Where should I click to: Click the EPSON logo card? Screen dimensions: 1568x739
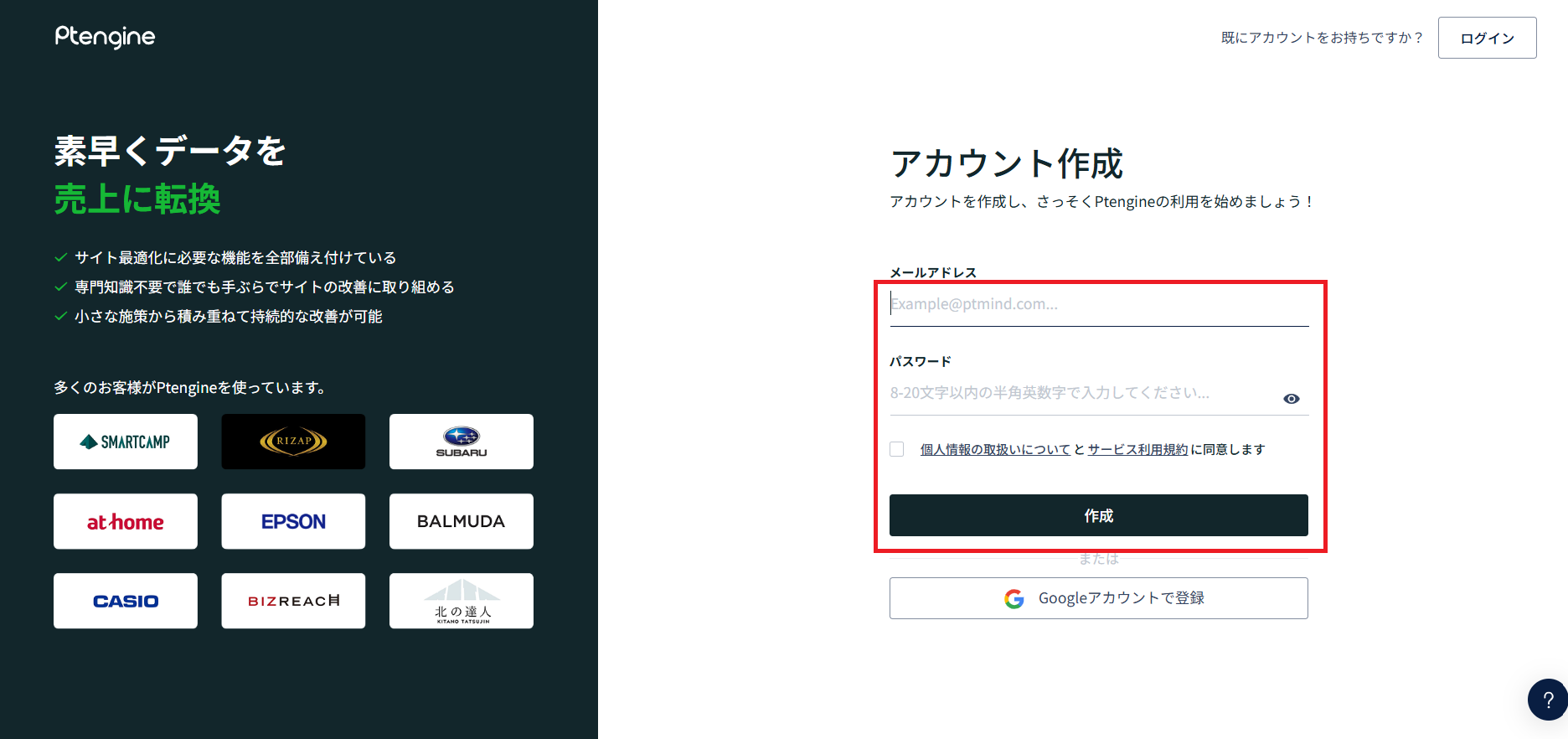(x=293, y=521)
